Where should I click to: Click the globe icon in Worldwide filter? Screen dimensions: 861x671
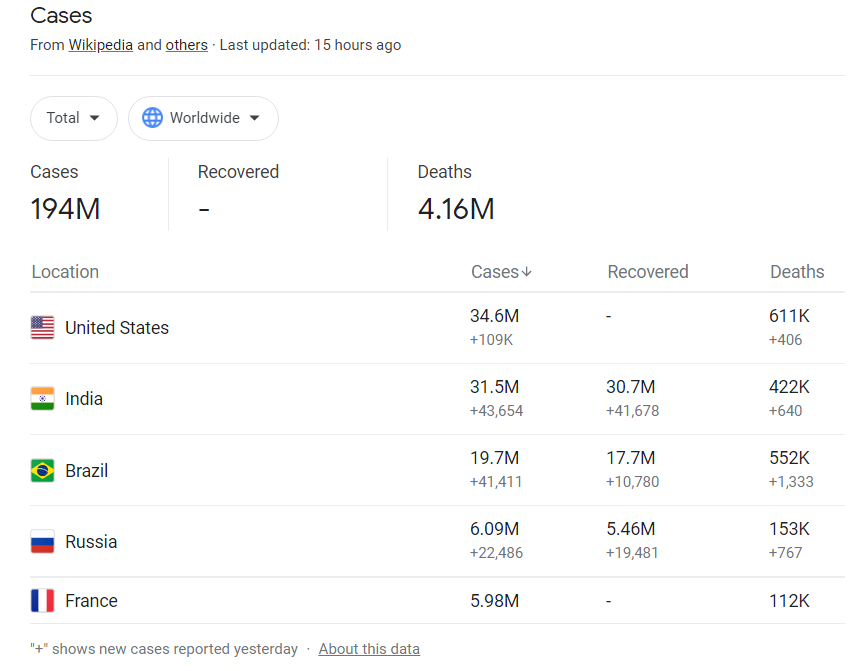click(152, 118)
